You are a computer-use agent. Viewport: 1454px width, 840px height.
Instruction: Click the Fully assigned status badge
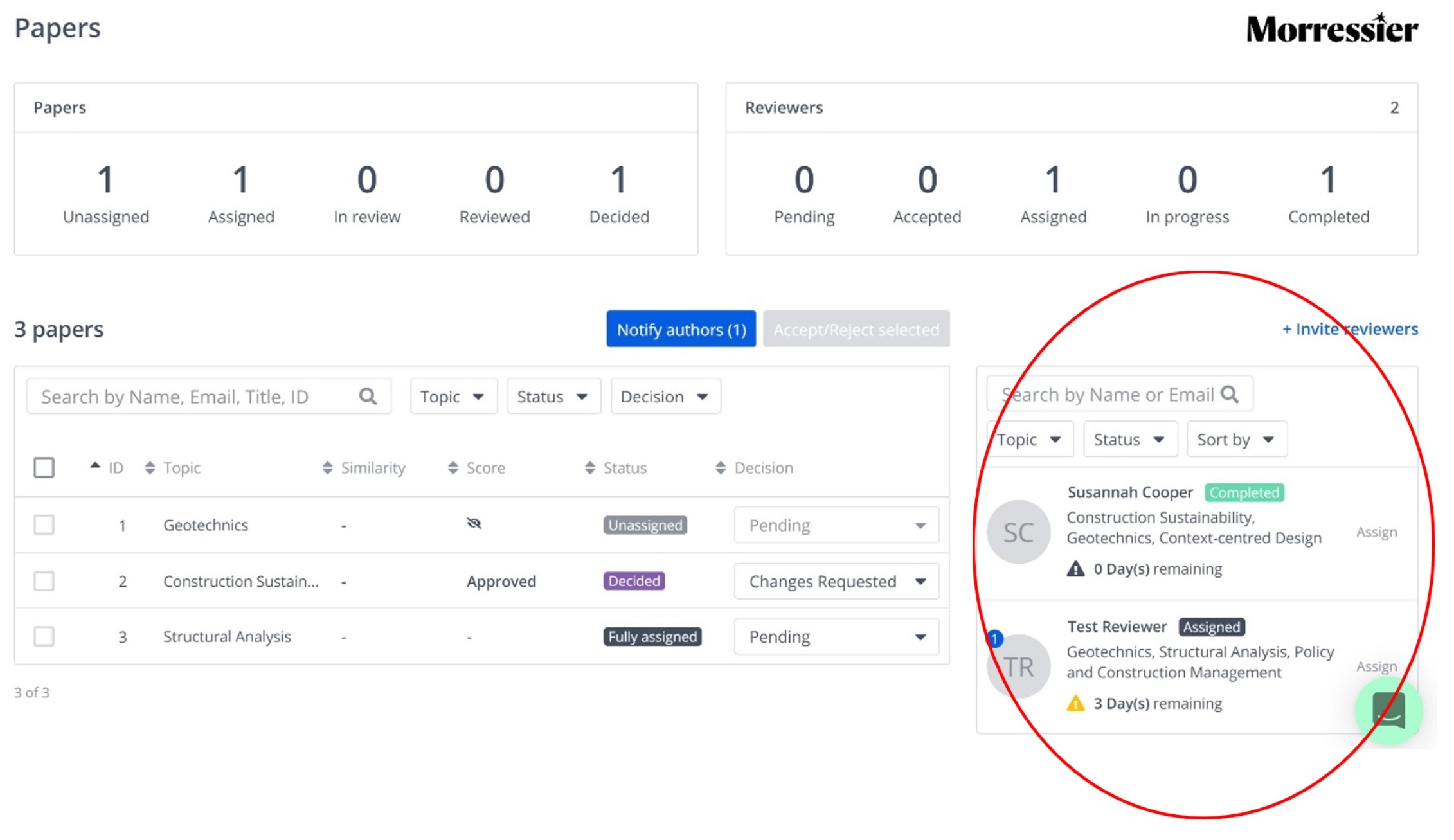point(652,636)
